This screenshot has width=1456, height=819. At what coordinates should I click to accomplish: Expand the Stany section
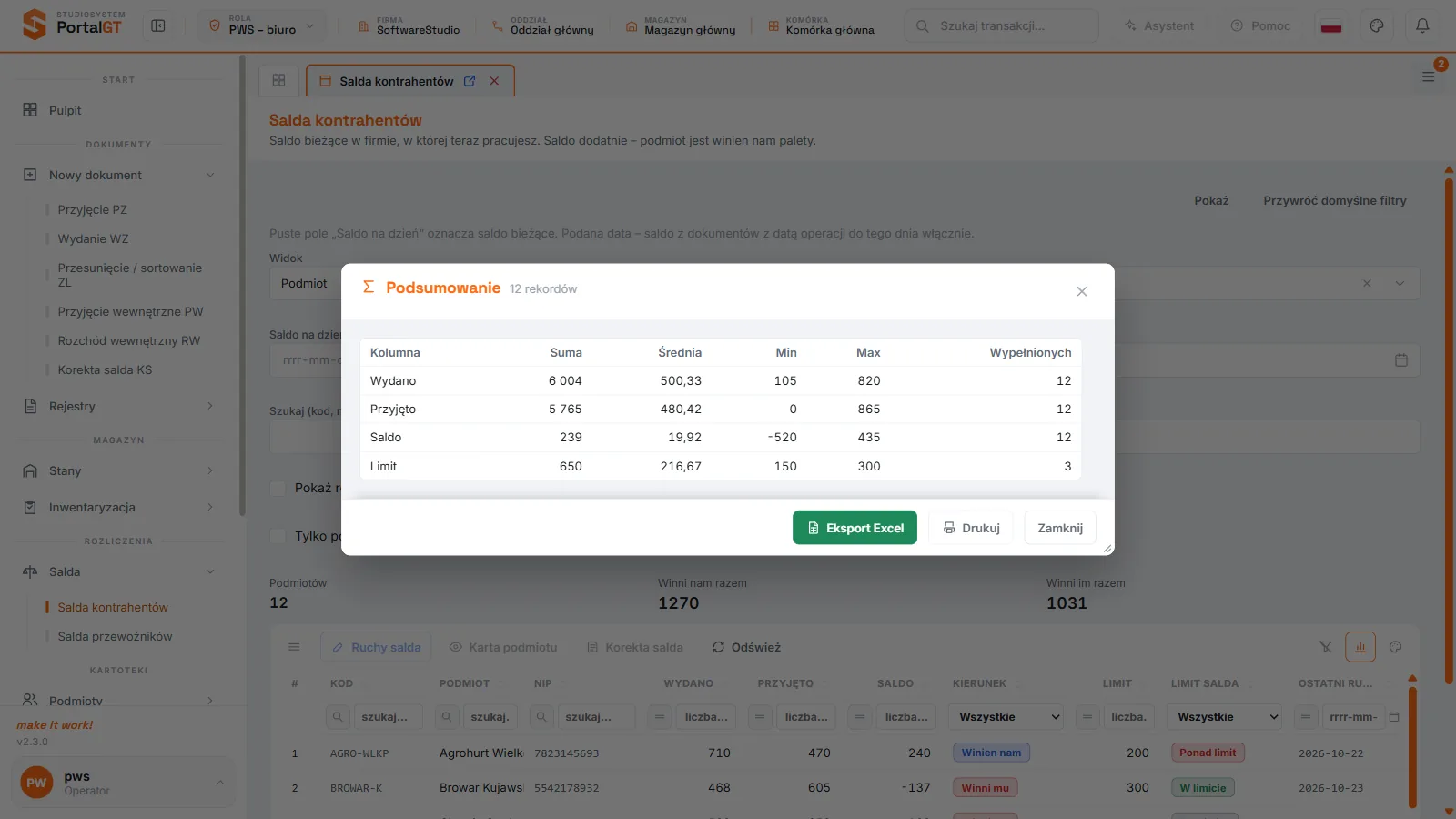click(x=118, y=470)
